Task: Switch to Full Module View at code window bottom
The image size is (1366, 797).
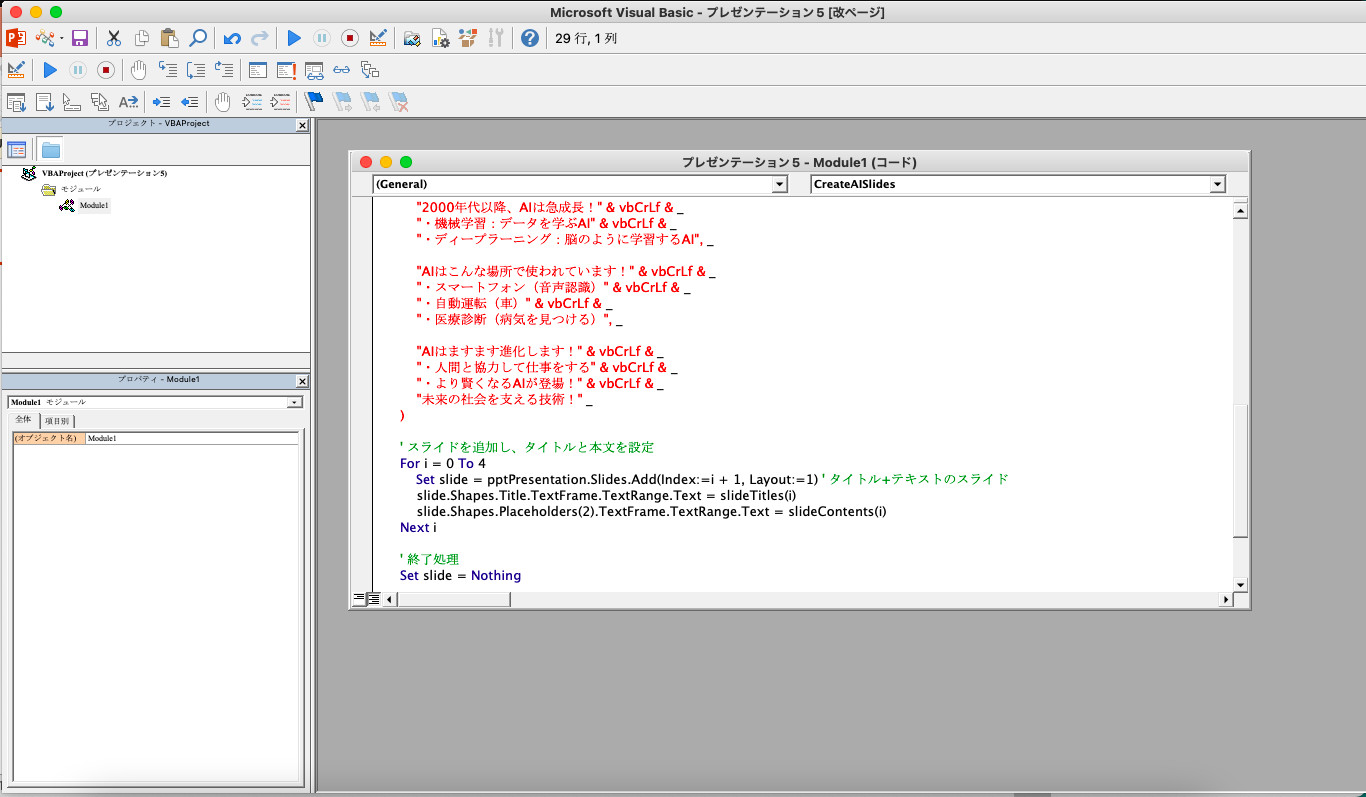Action: pyautogui.click(x=374, y=599)
